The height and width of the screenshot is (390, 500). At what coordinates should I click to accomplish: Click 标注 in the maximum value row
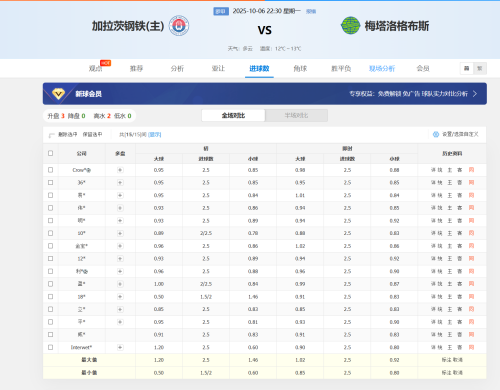(446, 360)
